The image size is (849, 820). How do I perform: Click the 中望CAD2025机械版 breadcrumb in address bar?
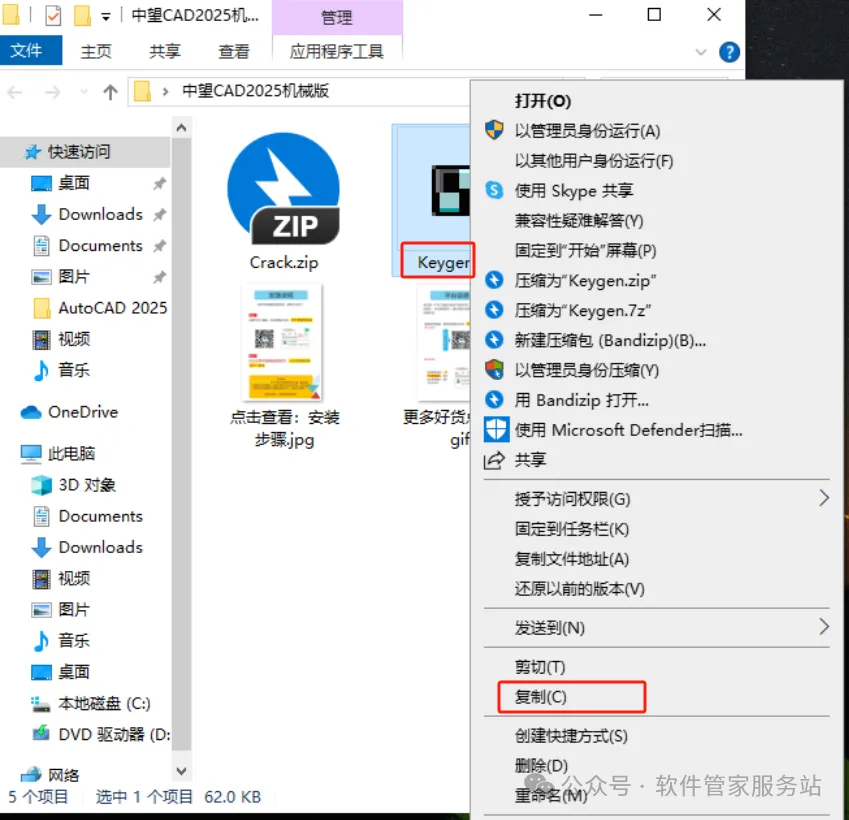point(255,91)
